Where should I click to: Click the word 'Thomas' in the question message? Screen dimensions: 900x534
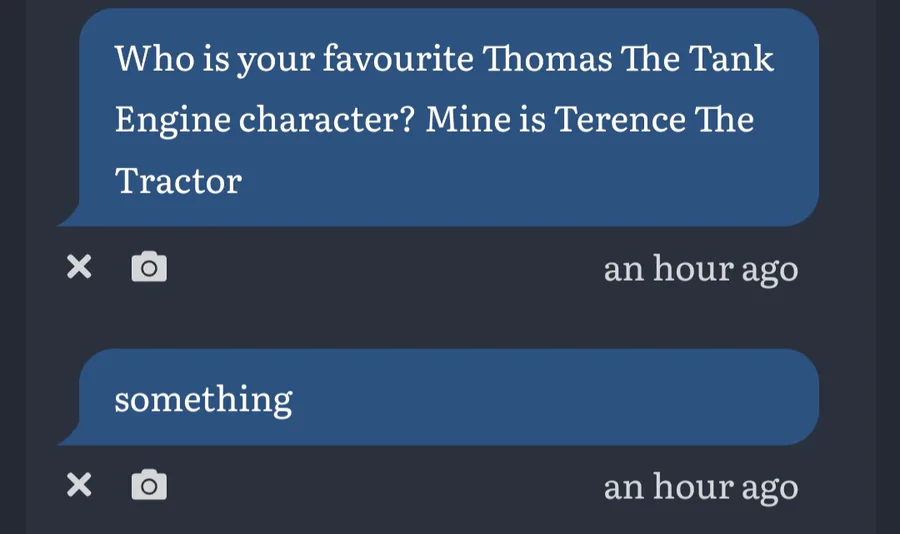tap(548, 59)
